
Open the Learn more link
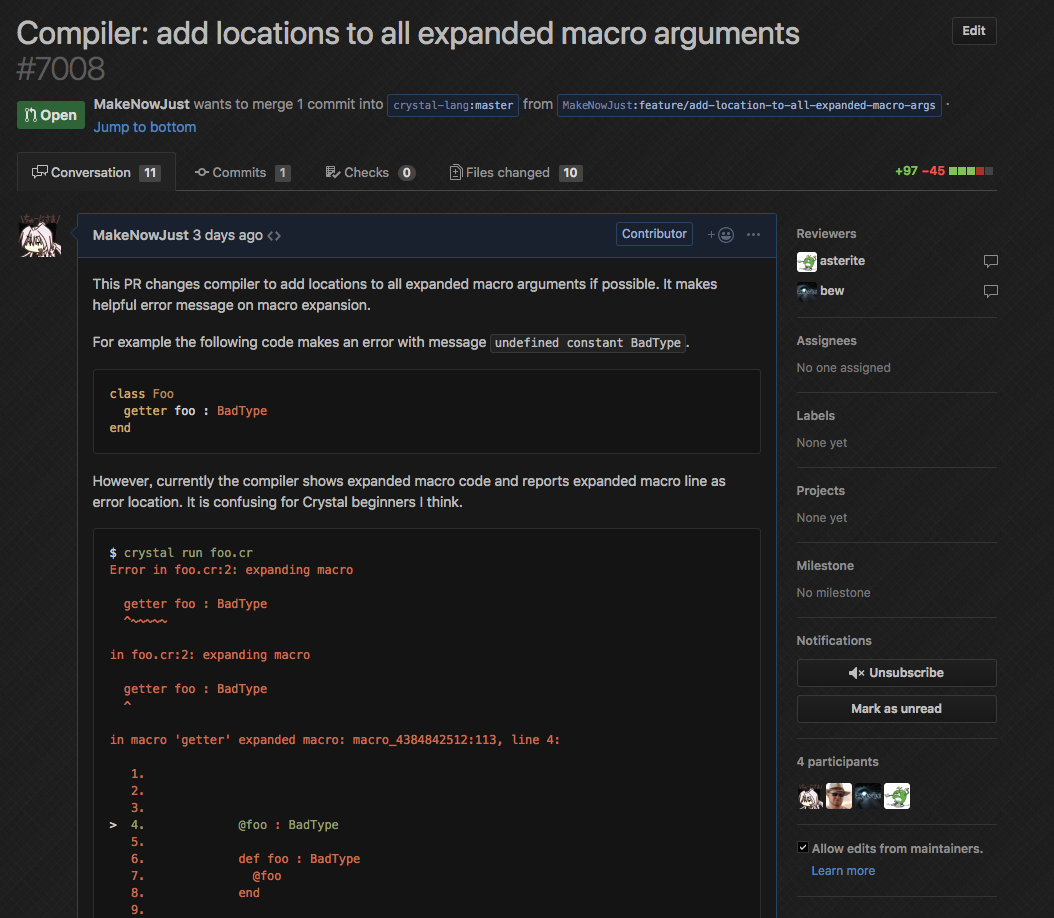842,871
